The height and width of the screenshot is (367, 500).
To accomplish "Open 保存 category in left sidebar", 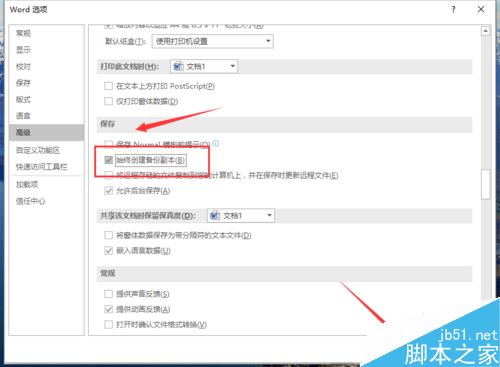I will [23, 83].
